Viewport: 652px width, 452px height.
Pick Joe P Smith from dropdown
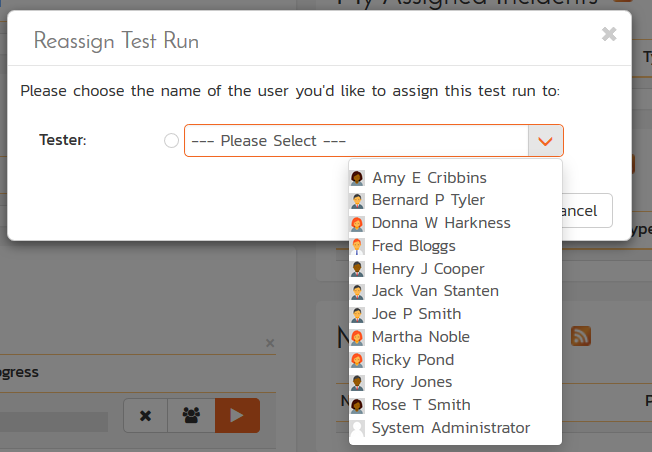(x=416, y=314)
